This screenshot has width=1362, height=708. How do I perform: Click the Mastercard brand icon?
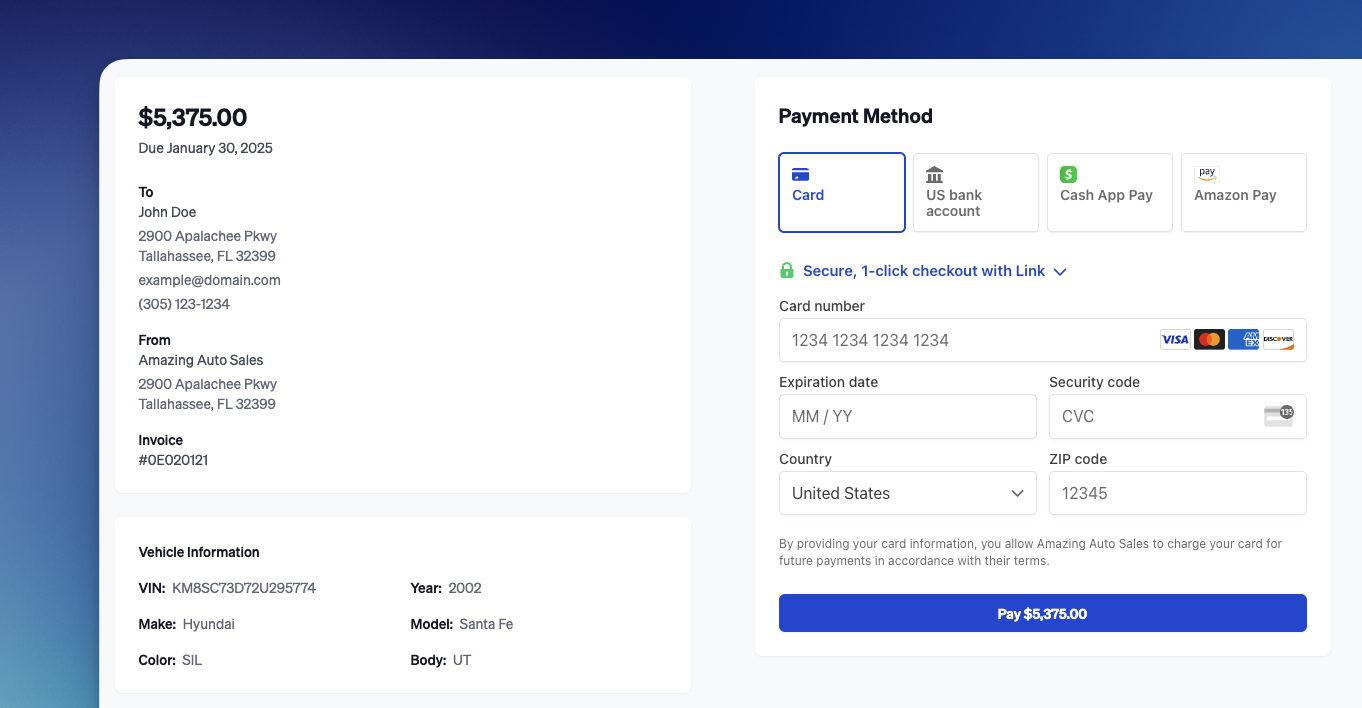point(1209,339)
